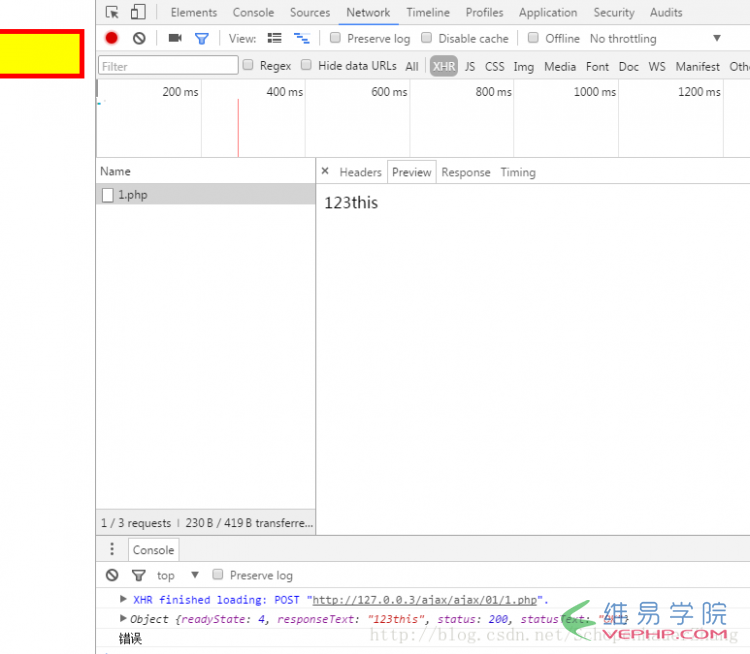Switch to the Elements tab
Image resolution: width=750 pixels, height=654 pixels.
click(194, 12)
